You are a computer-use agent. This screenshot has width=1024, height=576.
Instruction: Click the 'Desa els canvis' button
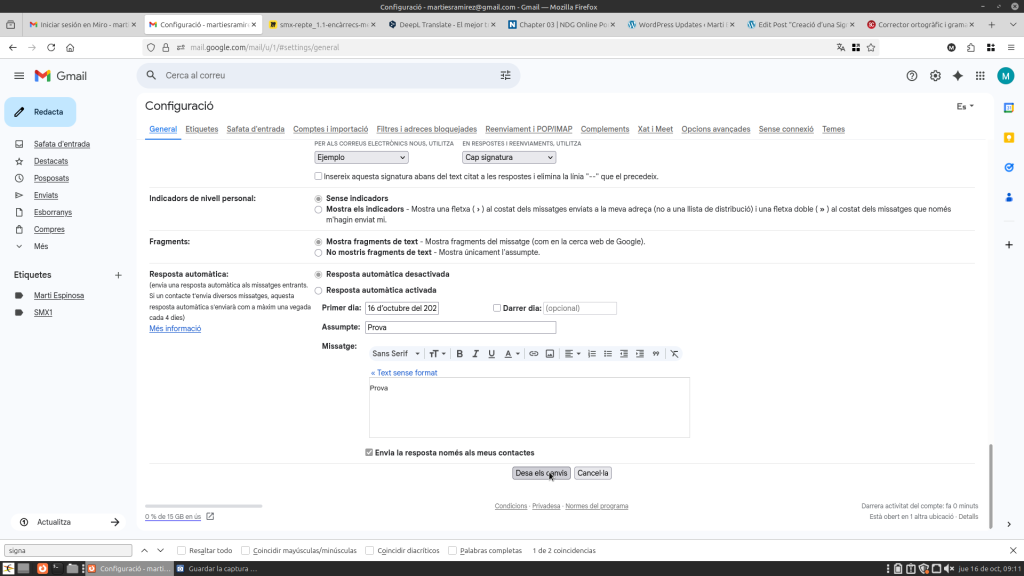tap(541, 473)
